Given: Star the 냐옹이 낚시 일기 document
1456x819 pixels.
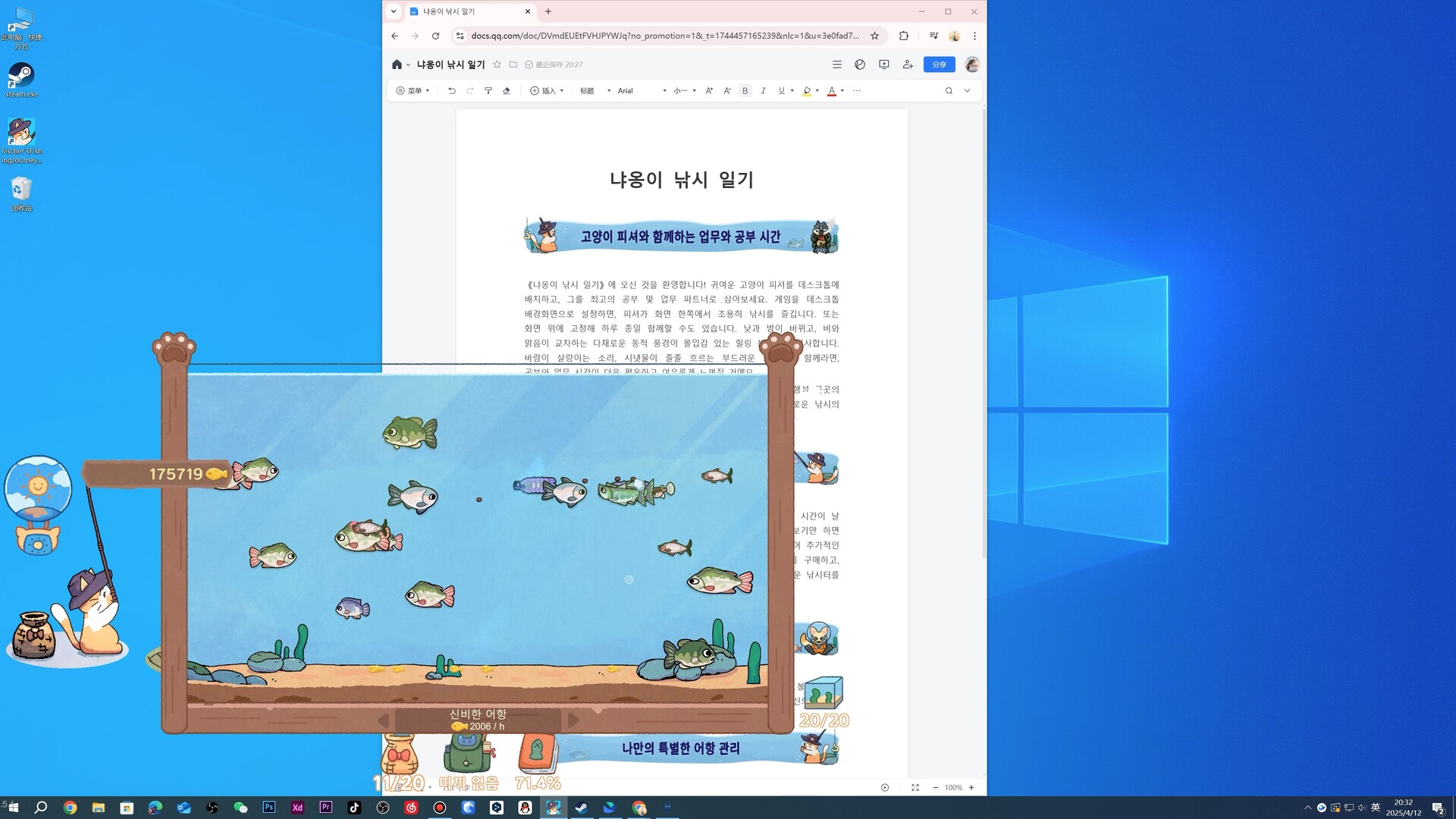Looking at the screenshot, I should coord(497,64).
